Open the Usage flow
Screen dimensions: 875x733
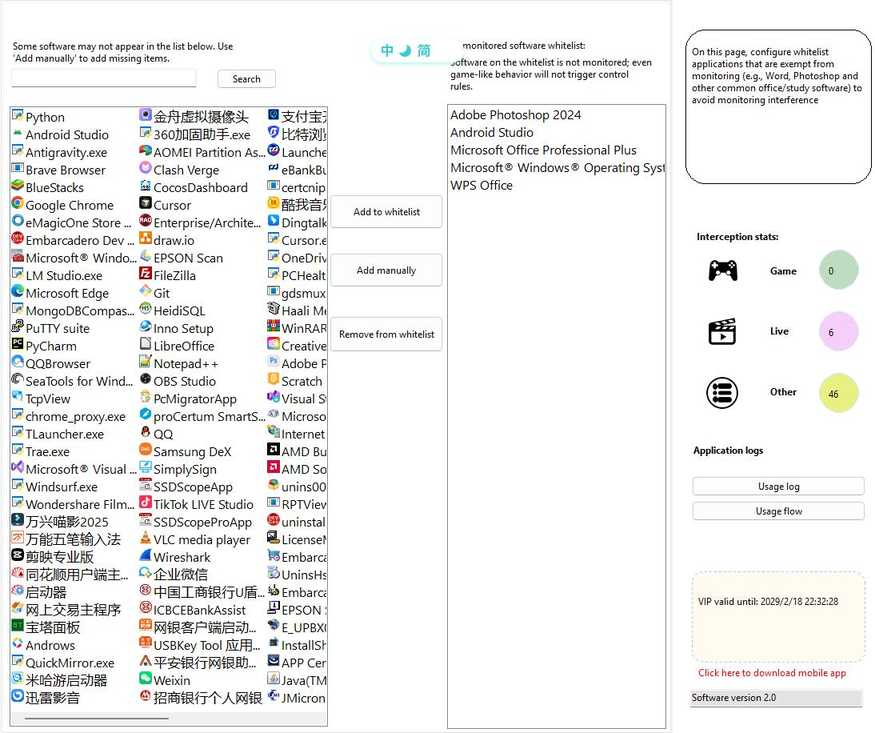[x=778, y=511]
